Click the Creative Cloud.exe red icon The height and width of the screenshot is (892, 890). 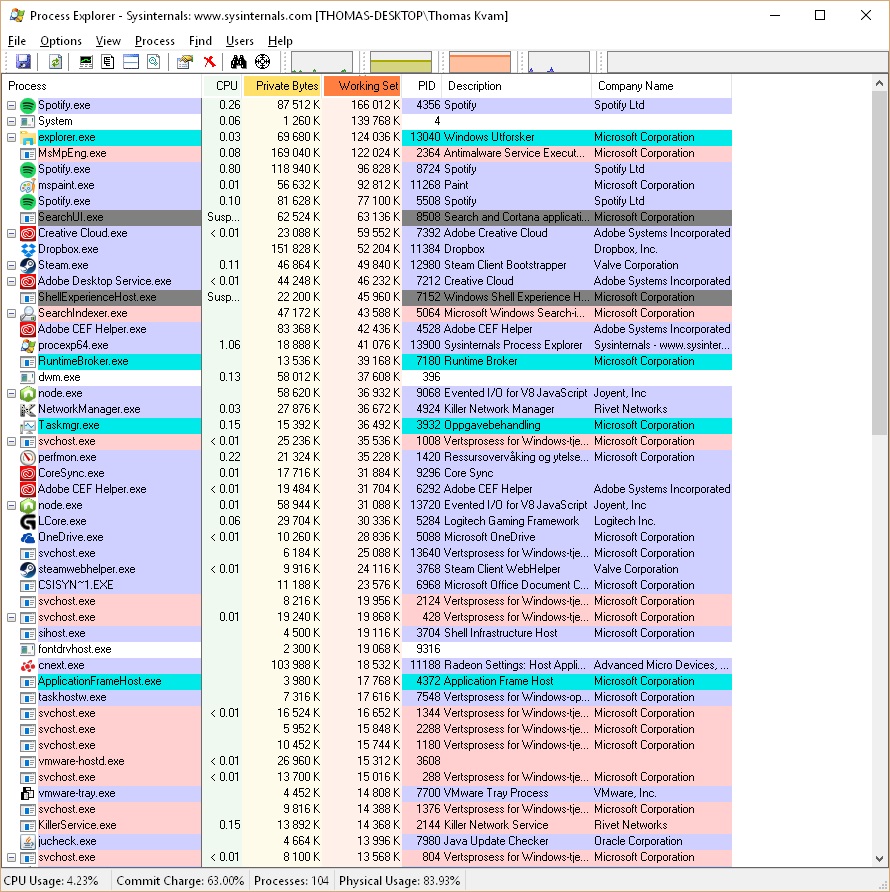[27, 233]
